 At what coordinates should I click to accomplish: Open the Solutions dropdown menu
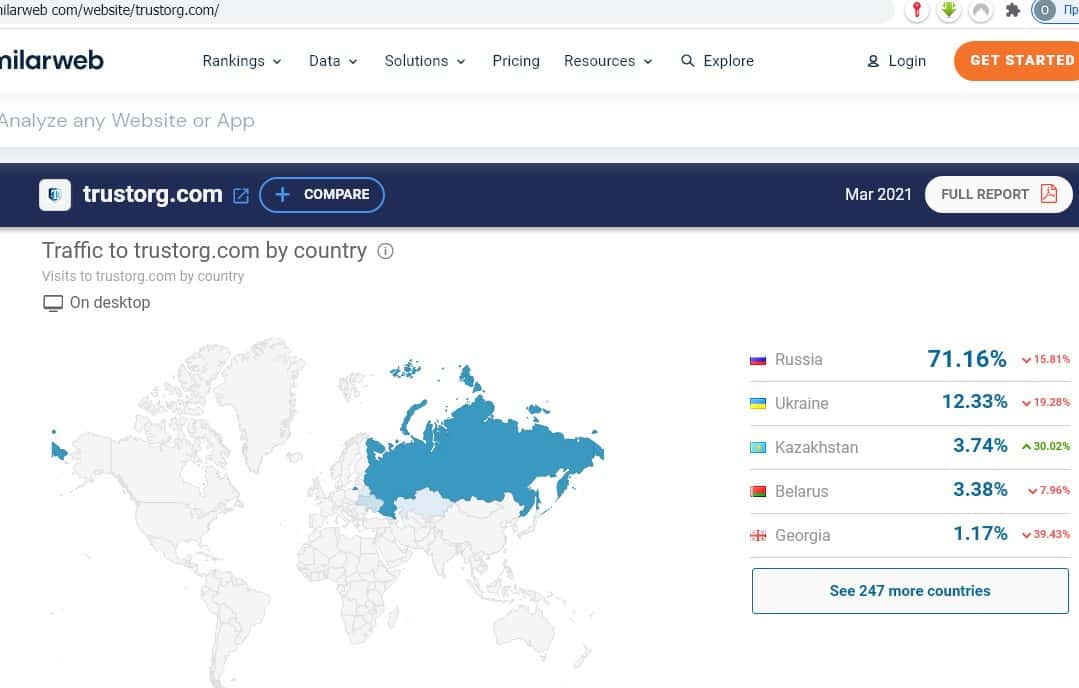(x=425, y=61)
